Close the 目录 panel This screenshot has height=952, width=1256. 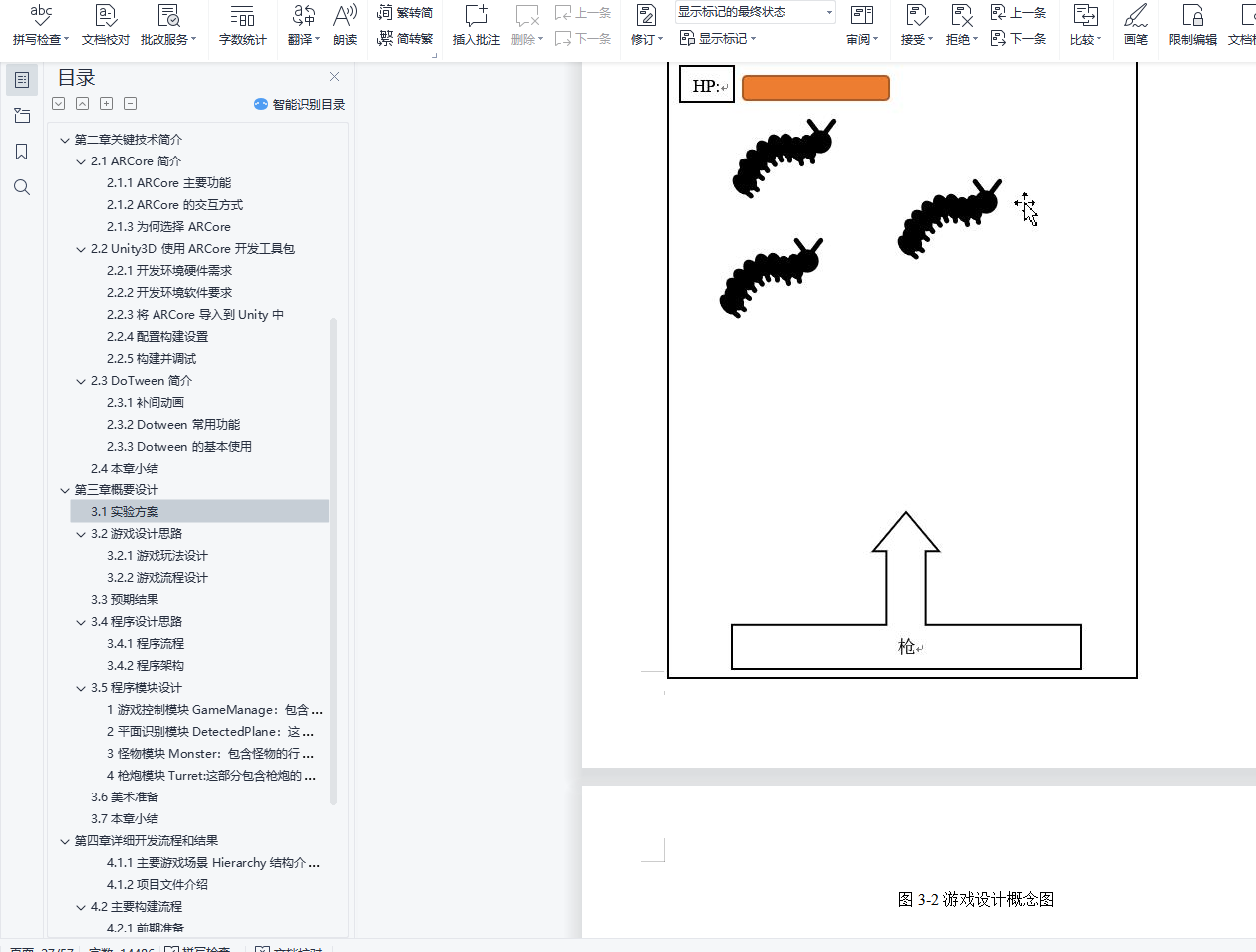click(335, 77)
